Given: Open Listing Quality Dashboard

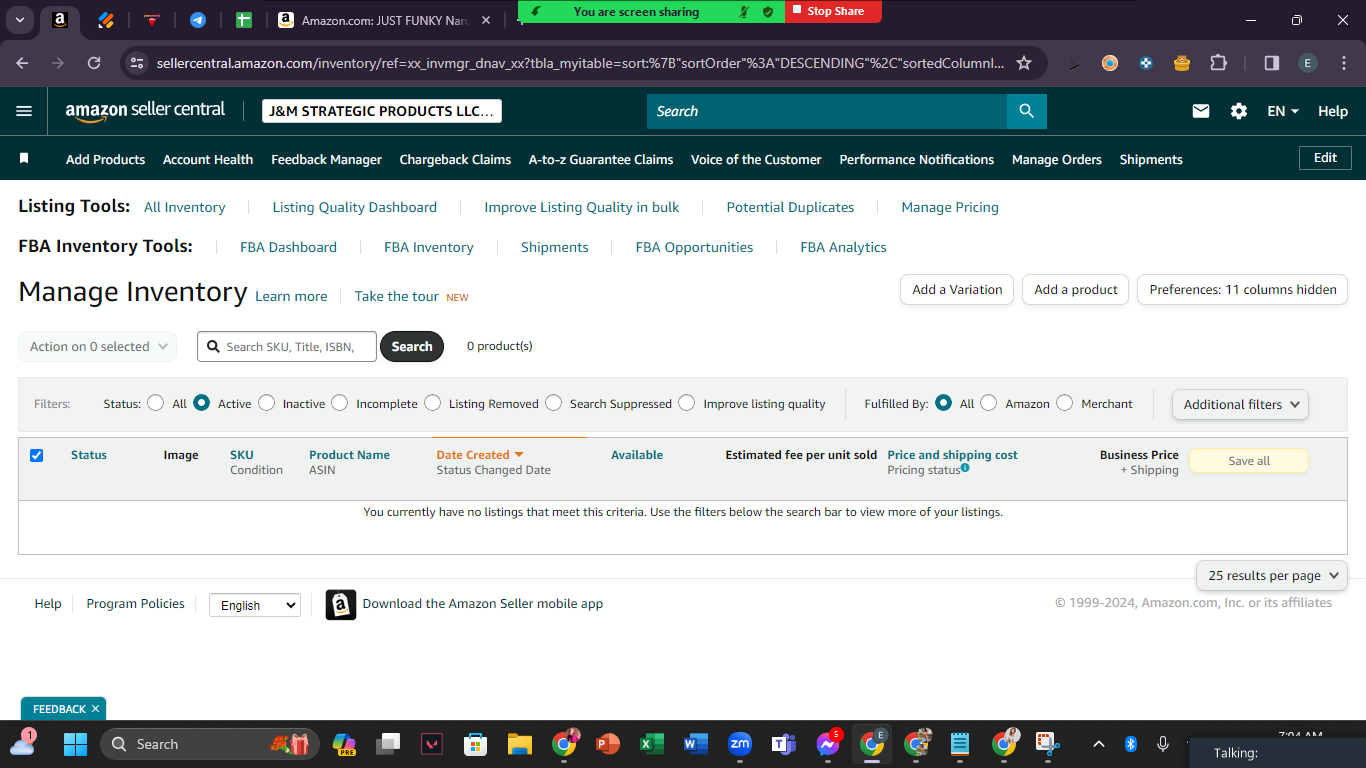Looking at the screenshot, I should point(355,207).
